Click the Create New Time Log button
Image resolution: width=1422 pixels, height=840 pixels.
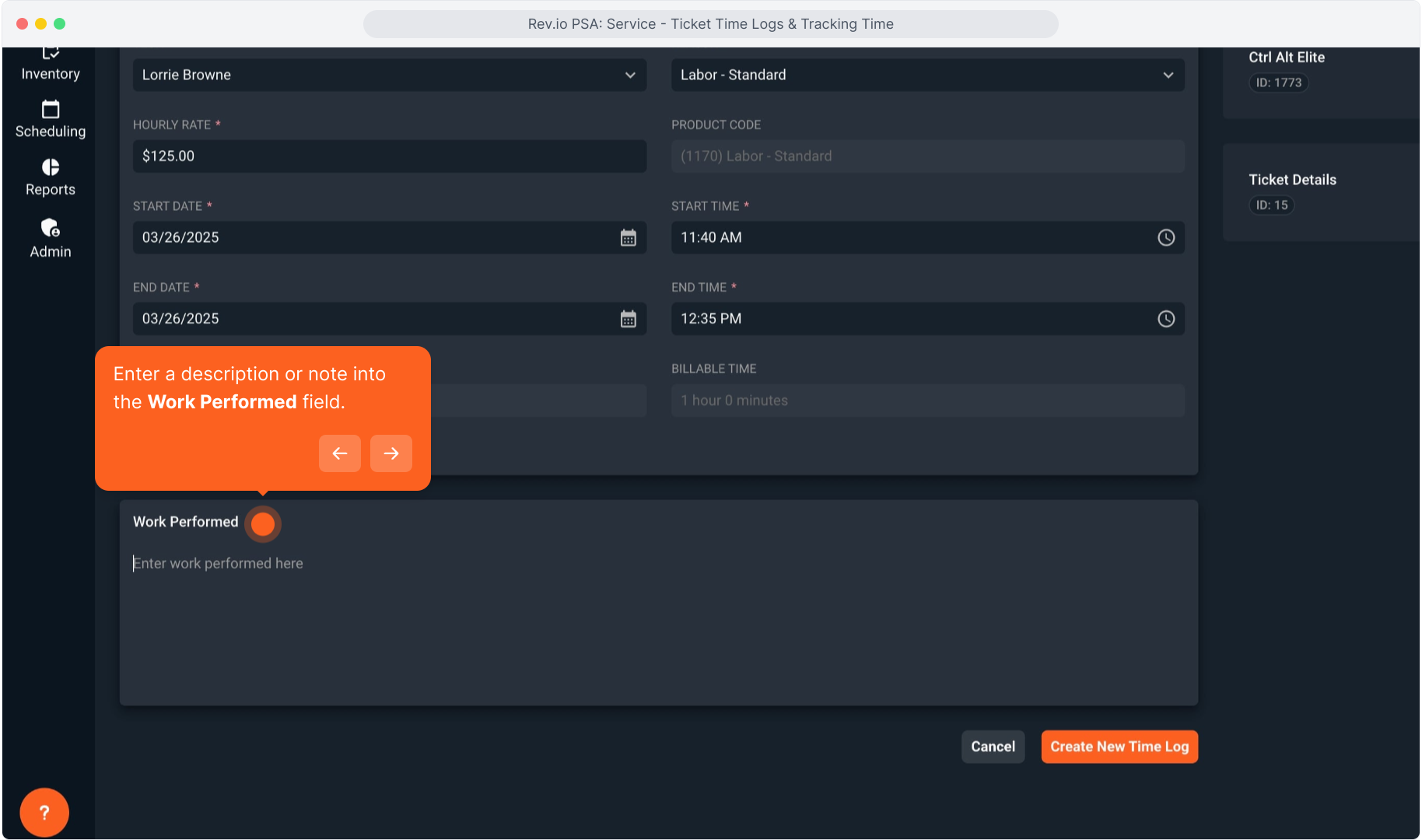1119,747
